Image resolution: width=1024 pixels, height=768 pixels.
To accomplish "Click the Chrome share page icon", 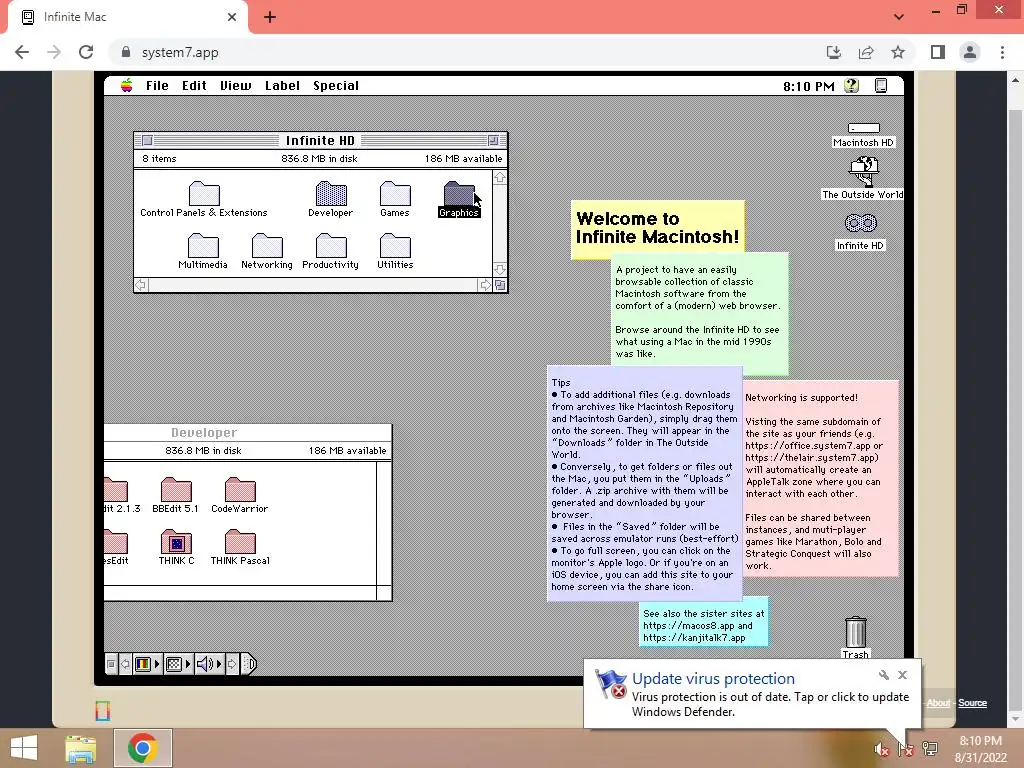I will pyautogui.click(x=866, y=52).
